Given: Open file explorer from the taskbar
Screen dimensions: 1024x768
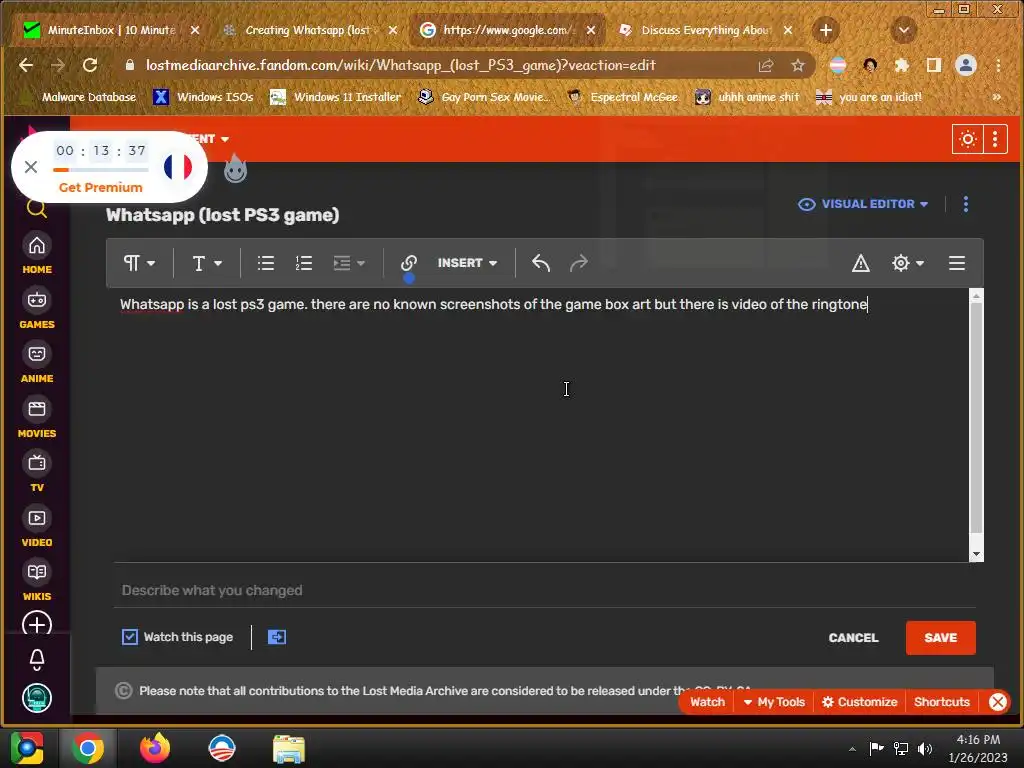Looking at the screenshot, I should pos(289,748).
